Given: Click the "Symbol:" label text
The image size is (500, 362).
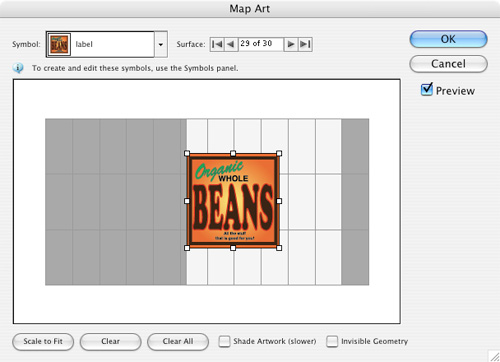Looking at the screenshot, I should (26, 44).
